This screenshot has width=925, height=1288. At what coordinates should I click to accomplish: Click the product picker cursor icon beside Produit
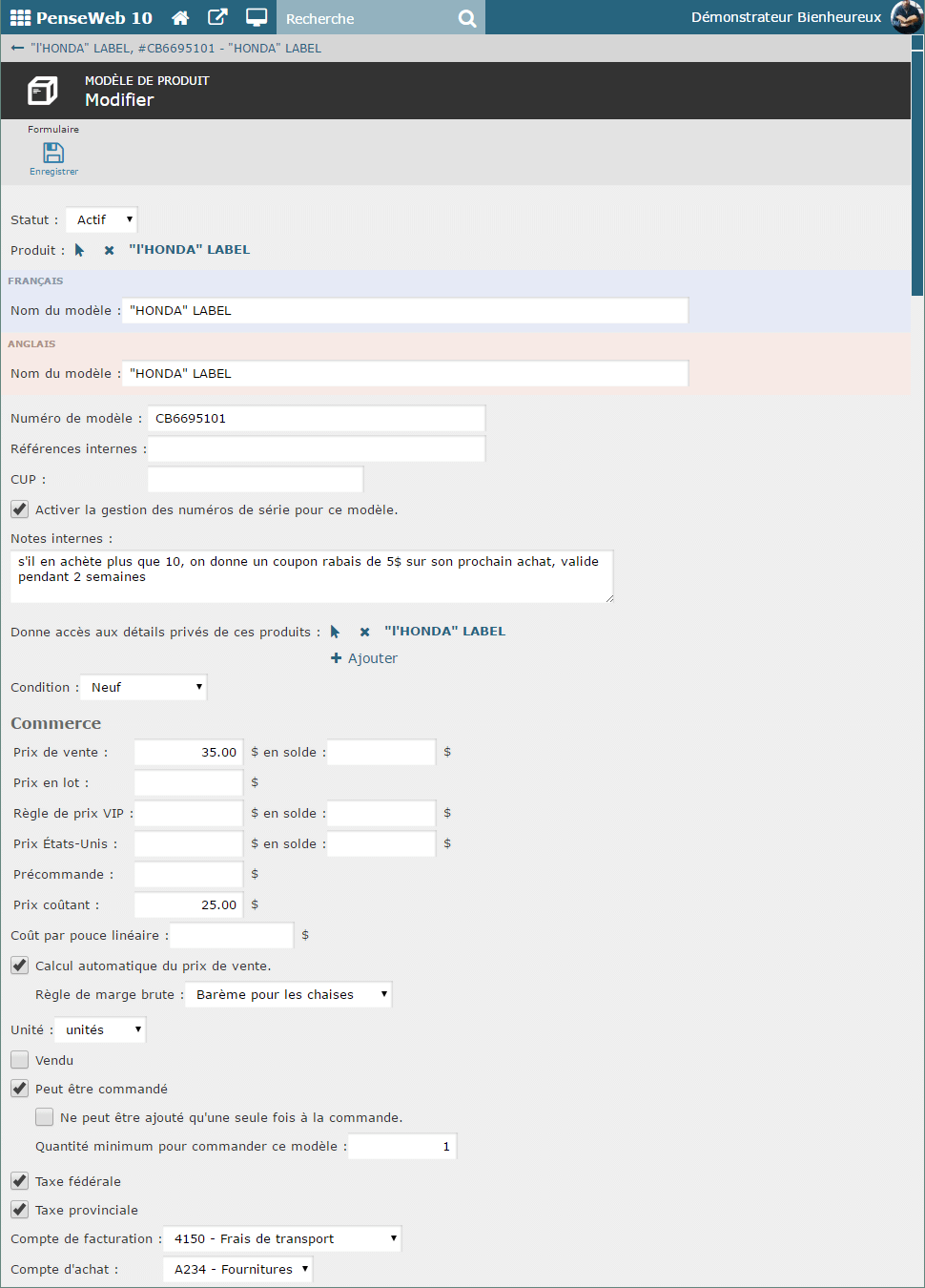click(80, 250)
